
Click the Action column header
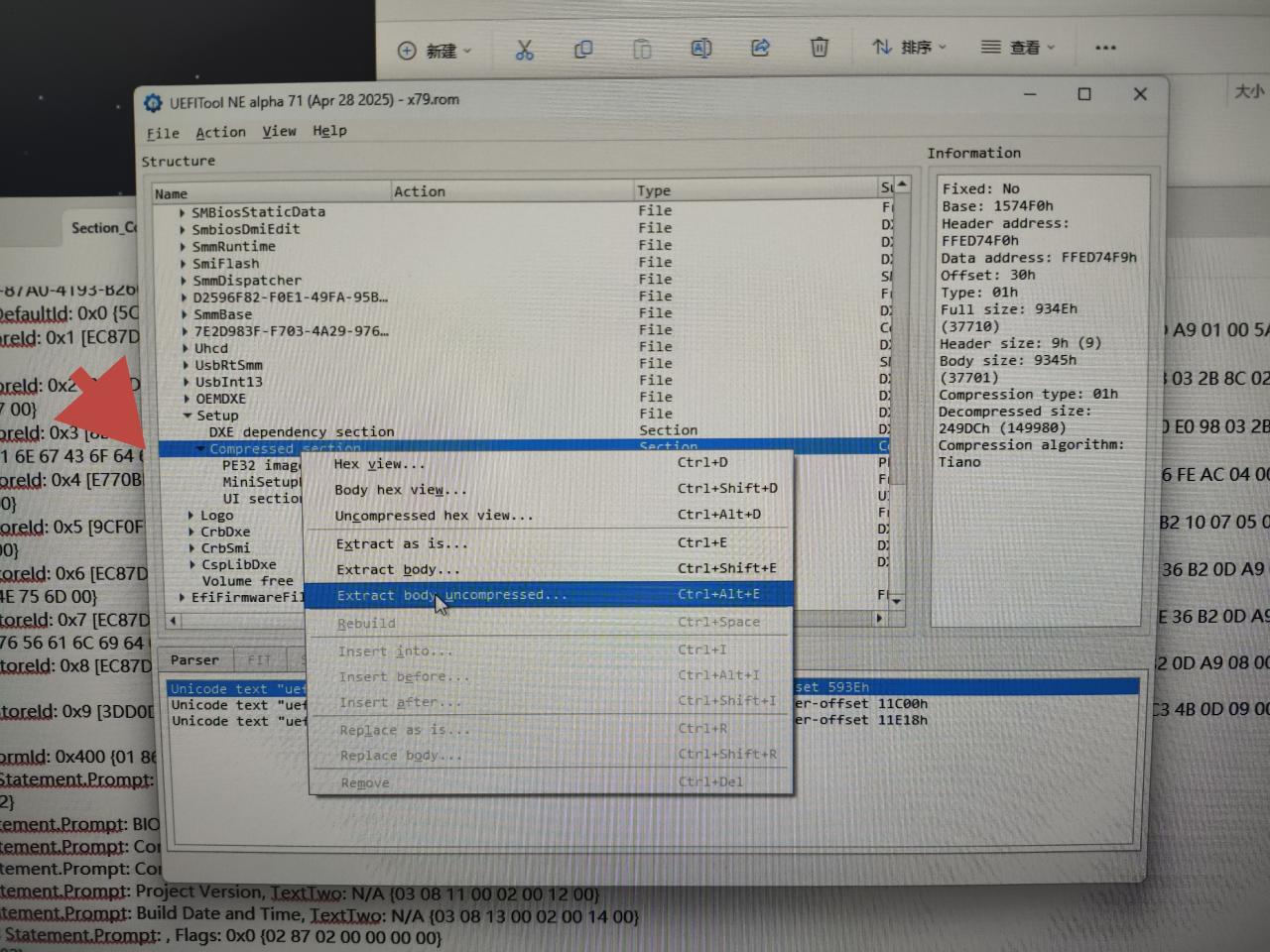(512, 191)
